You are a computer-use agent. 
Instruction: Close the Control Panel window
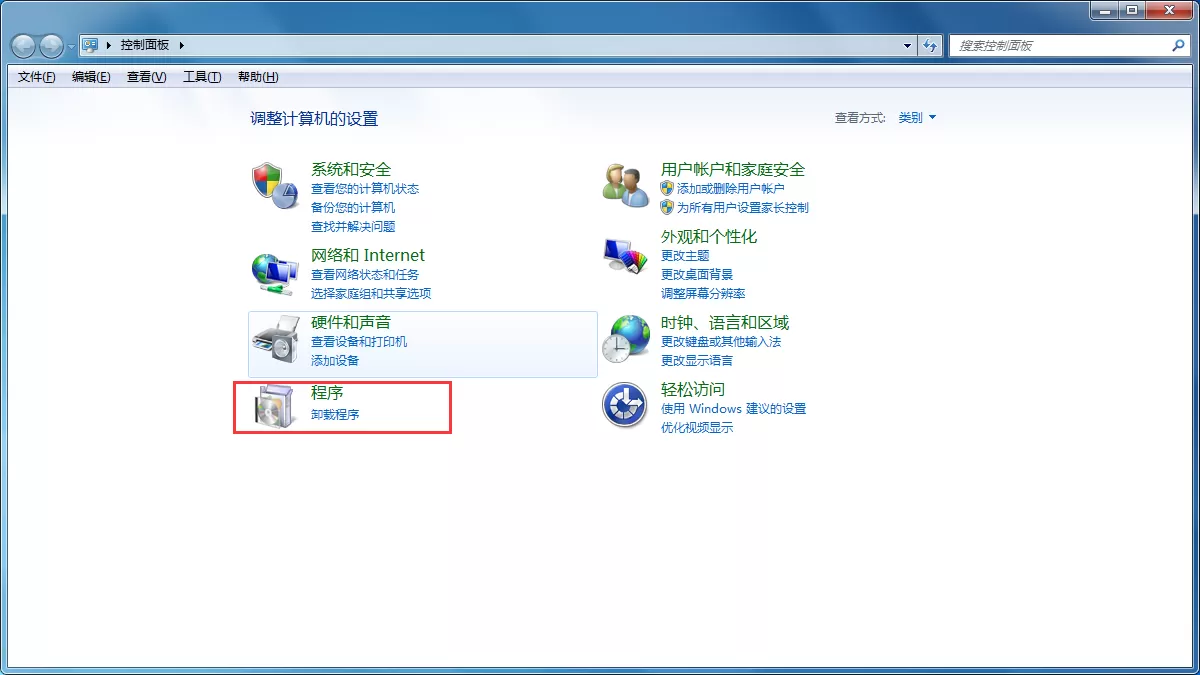point(1168,10)
